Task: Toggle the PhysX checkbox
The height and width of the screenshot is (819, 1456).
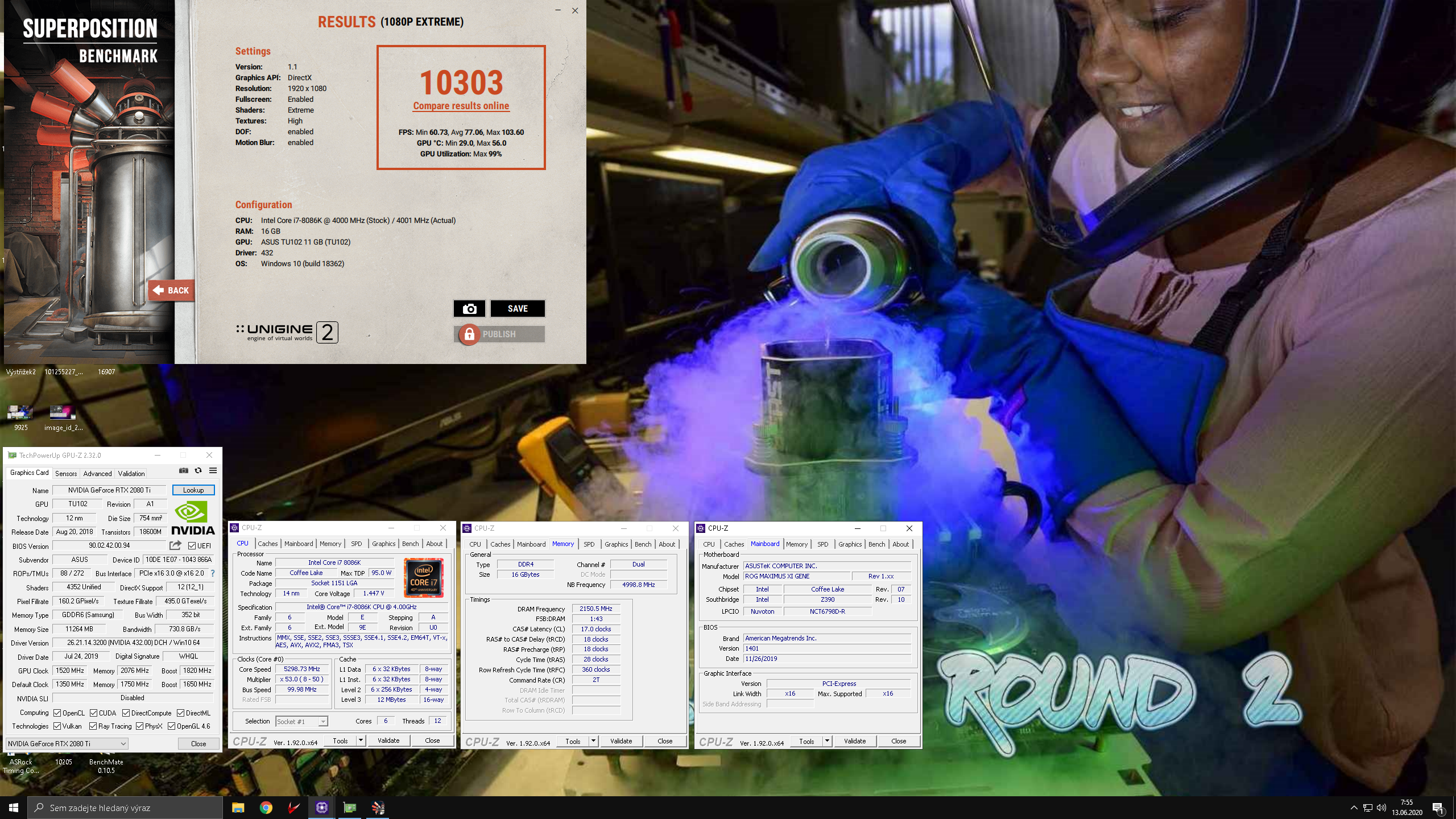Action: 140,726
